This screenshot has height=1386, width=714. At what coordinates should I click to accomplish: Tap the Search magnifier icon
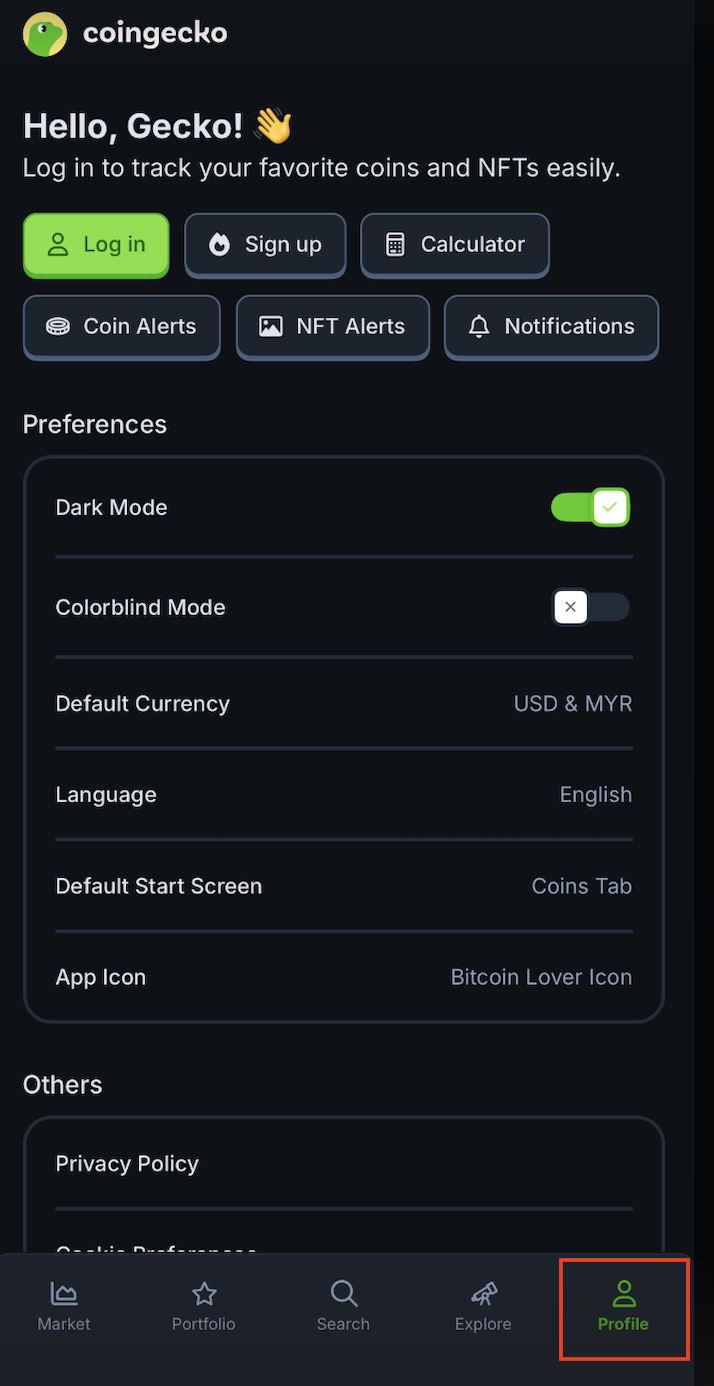[x=343, y=1294]
